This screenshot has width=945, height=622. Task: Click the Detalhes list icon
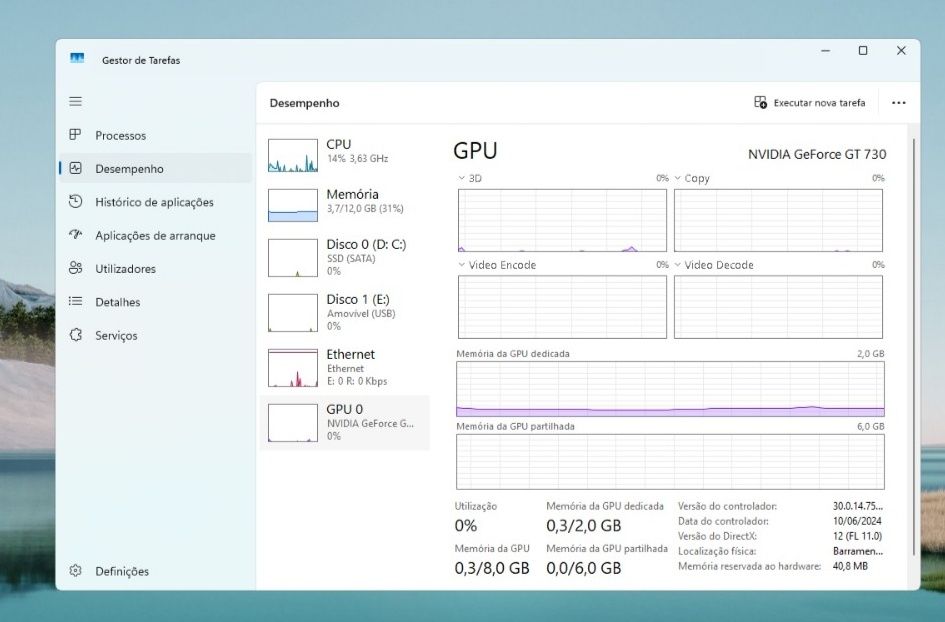tap(75, 301)
